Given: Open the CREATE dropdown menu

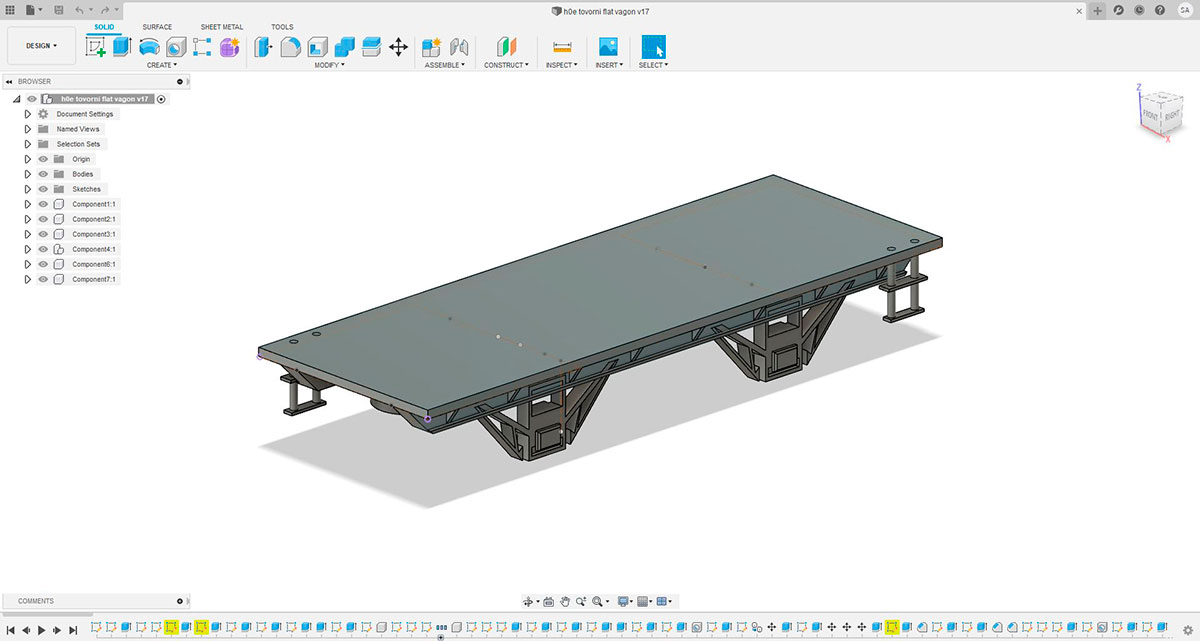Looking at the screenshot, I should pos(162,65).
